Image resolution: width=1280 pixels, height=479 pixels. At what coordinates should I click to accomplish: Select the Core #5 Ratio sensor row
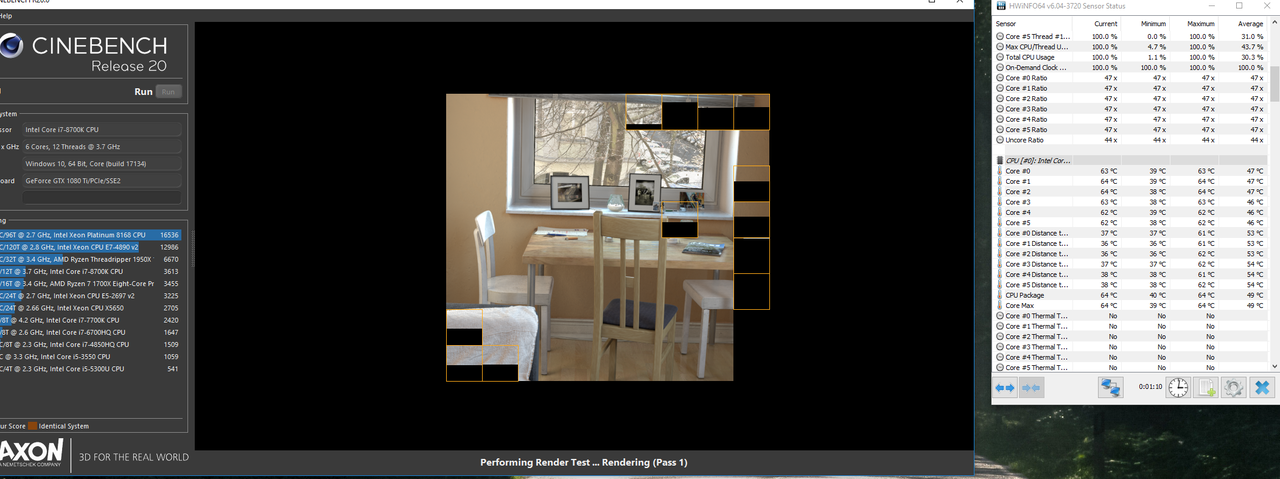tap(1130, 129)
